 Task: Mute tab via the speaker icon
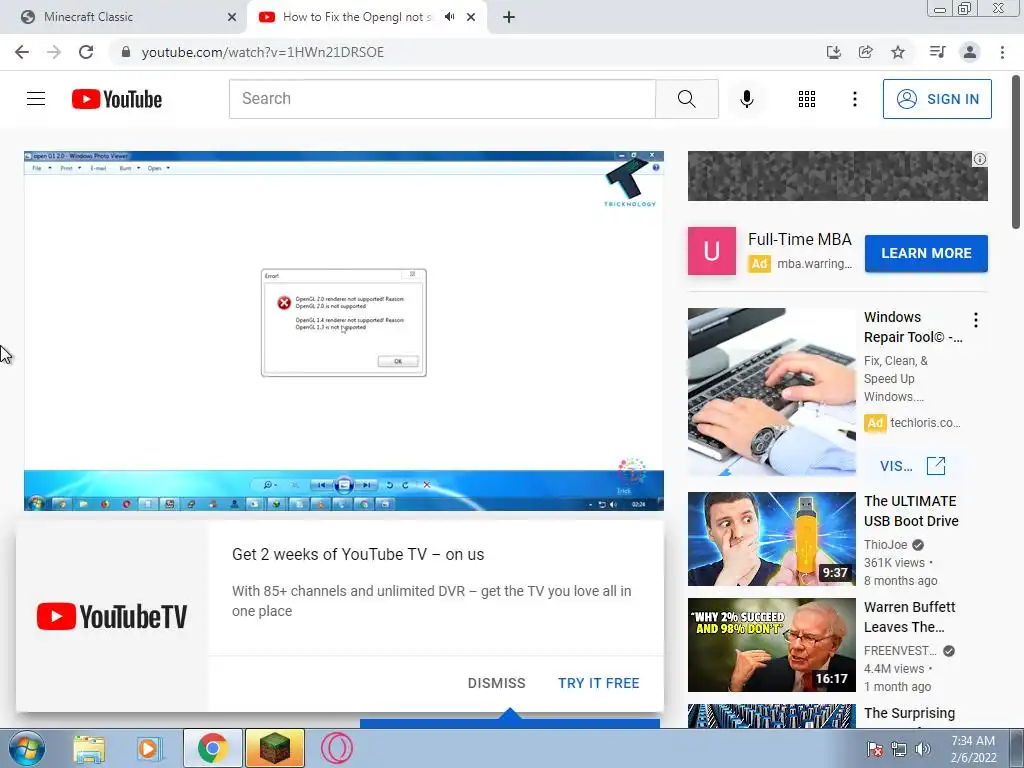(449, 17)
